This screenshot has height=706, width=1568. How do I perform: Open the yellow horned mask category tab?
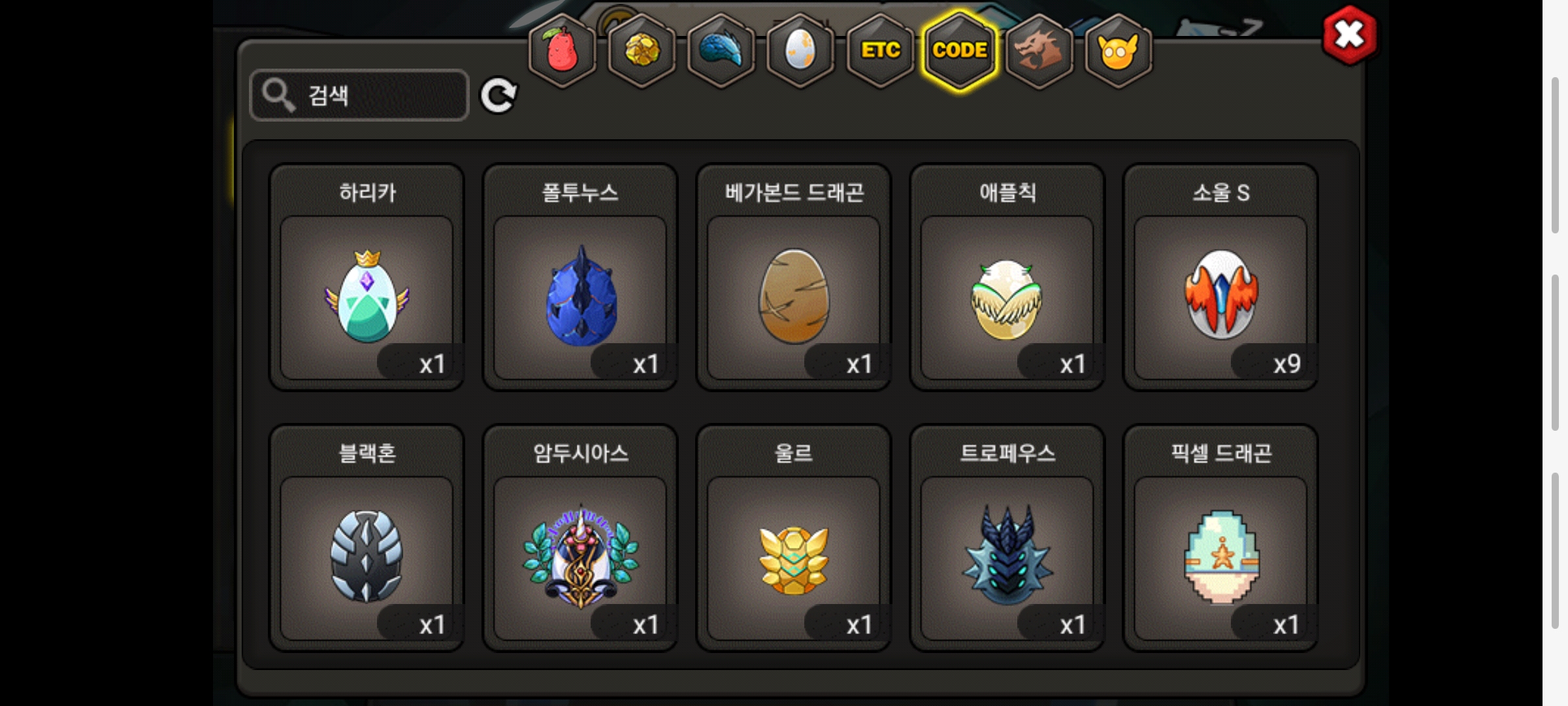(x=1119, y=50)
